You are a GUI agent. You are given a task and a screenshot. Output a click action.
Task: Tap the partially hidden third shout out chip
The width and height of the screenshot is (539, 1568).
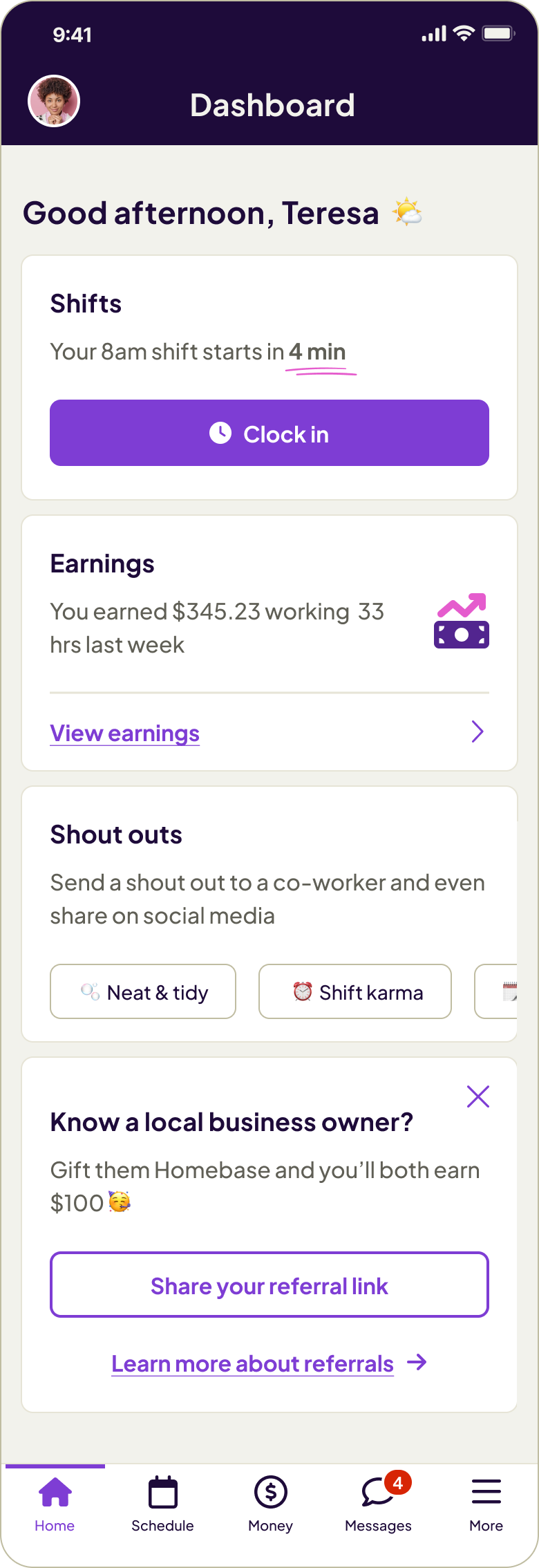coord(499,991)
